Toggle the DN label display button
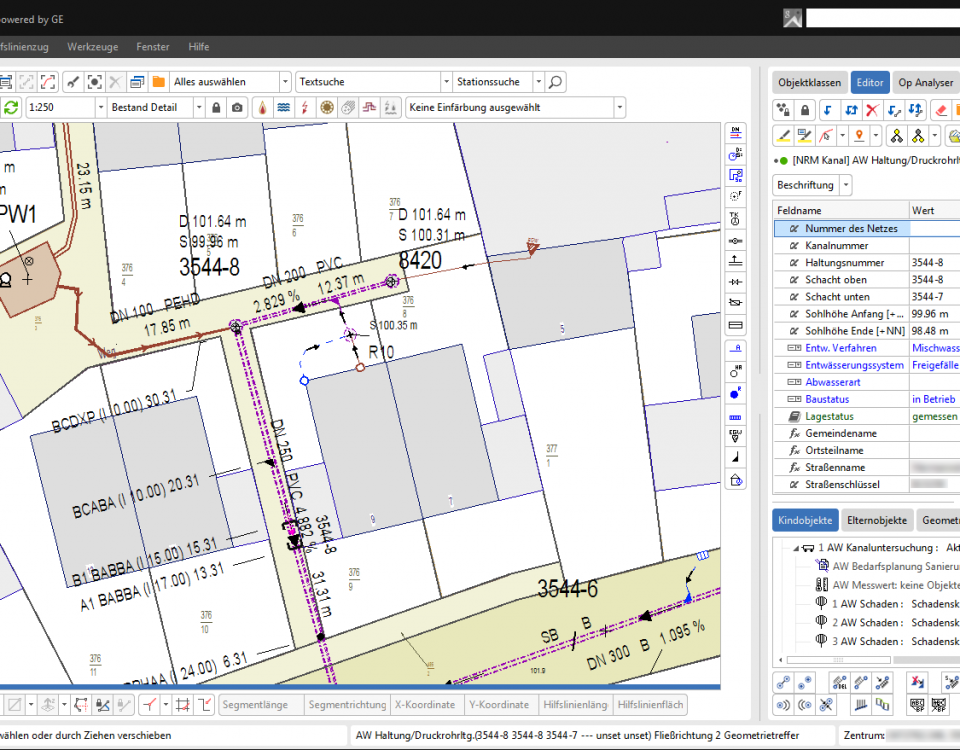 coord(736,132)
